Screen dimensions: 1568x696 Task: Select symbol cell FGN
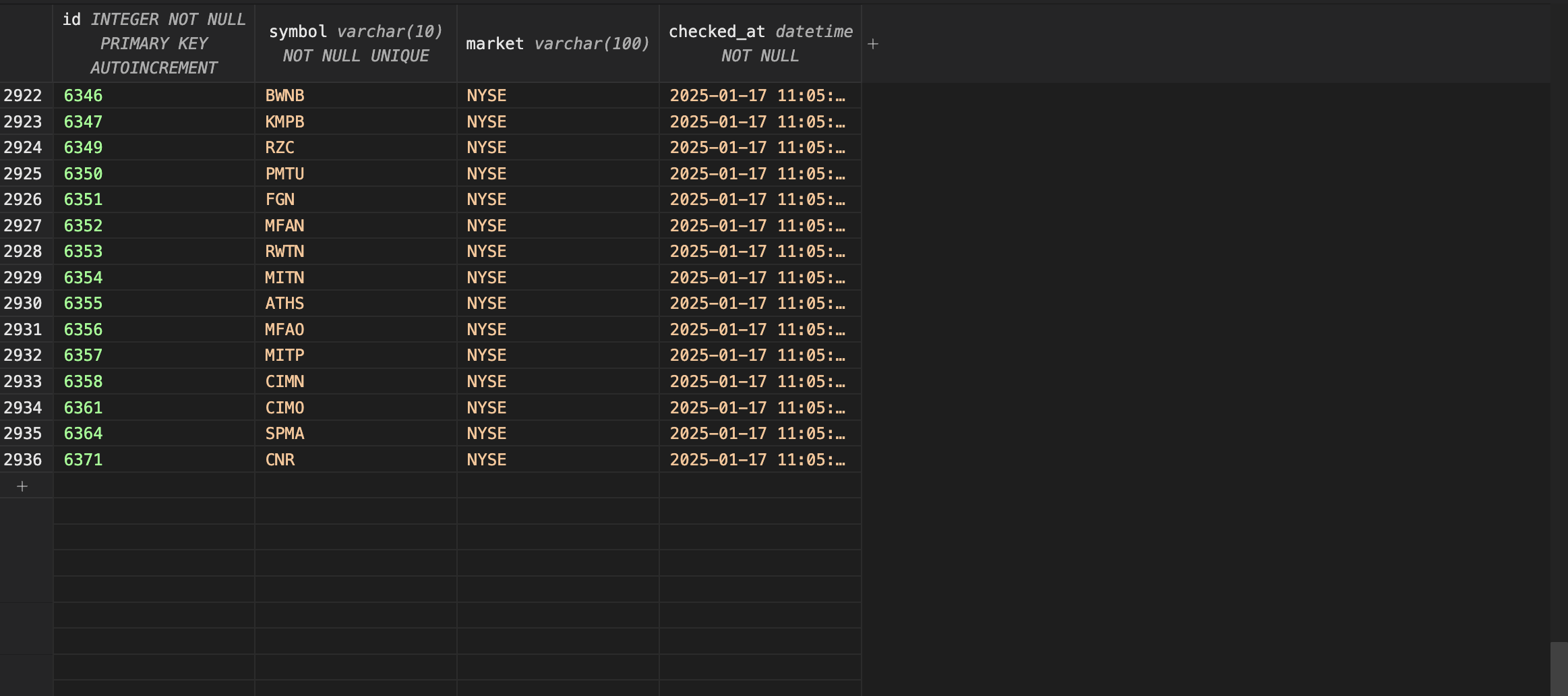356,200
